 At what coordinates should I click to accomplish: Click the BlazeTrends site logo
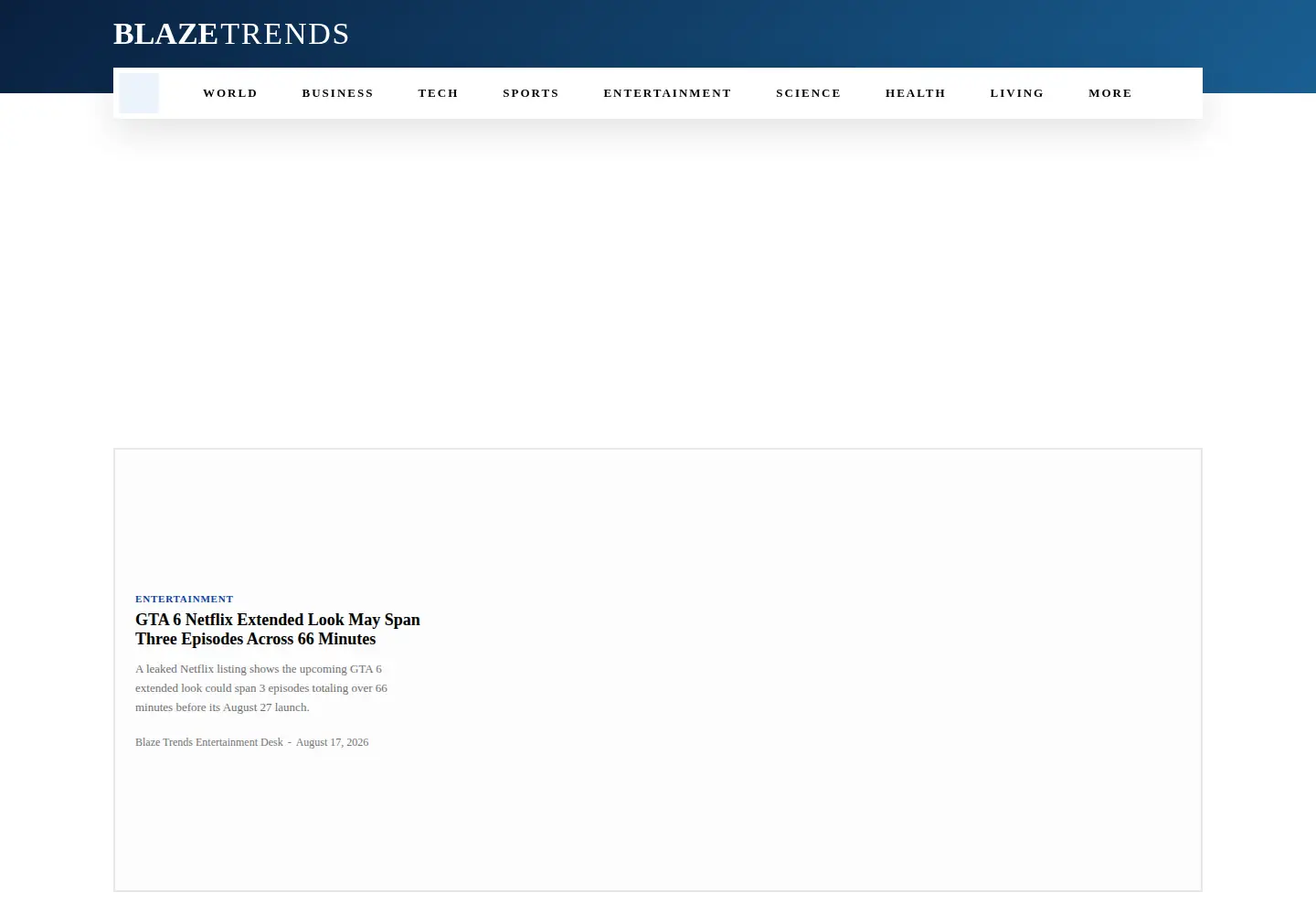[x=231, y=34]
